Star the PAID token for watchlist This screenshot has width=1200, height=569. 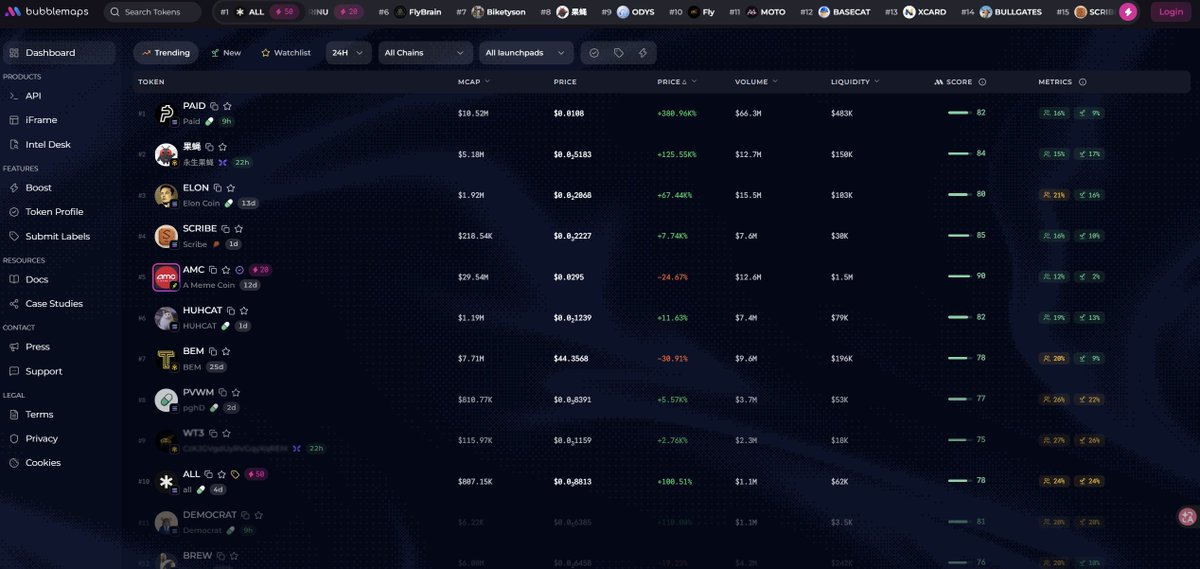tap(227, 106)
